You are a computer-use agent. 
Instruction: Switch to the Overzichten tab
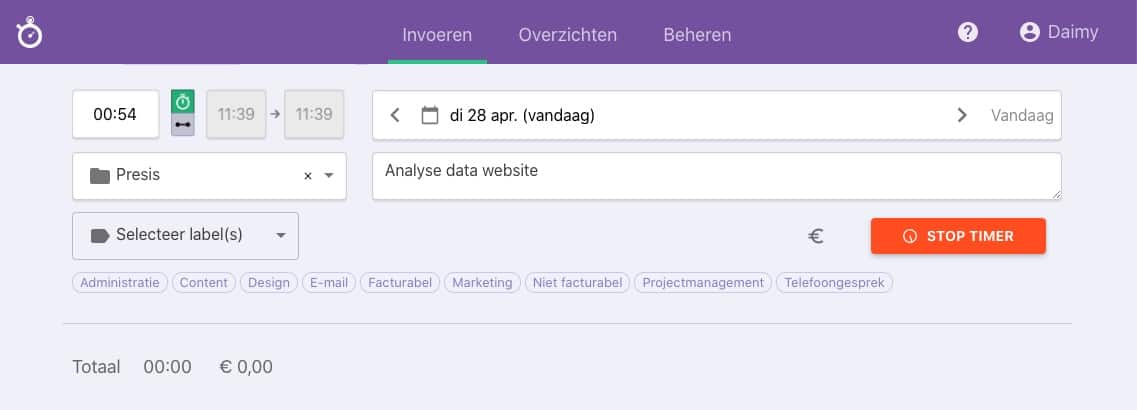click(568, 34)
